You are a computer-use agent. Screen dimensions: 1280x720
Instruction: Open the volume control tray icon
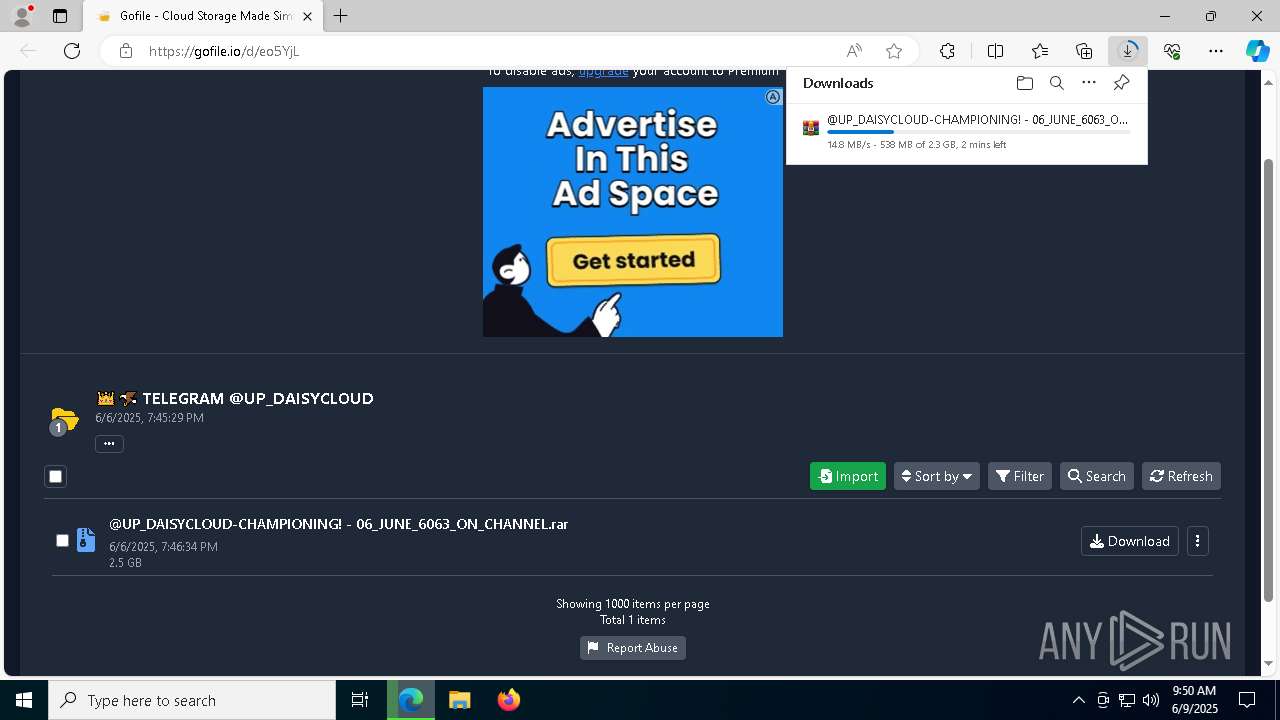click(x=1150, y=700)
